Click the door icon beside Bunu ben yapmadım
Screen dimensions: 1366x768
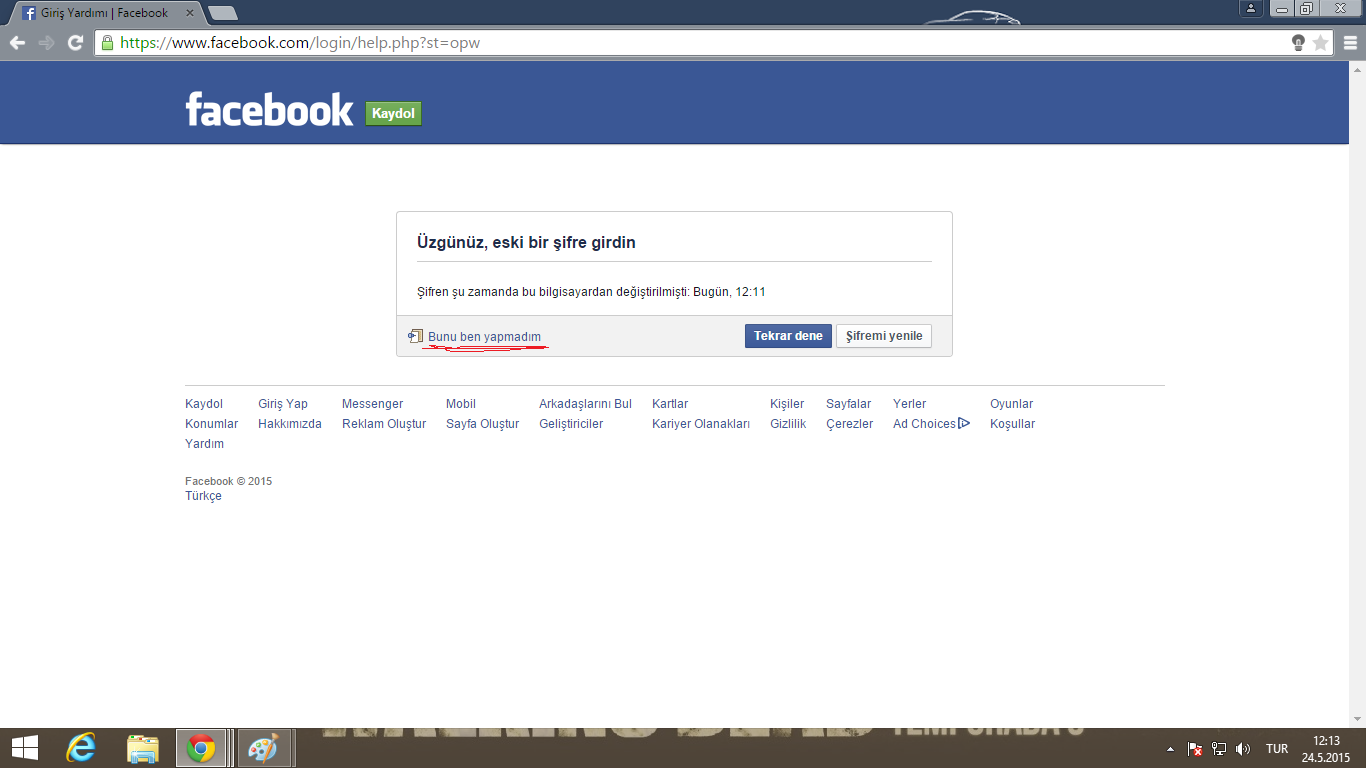click(415, 336)
